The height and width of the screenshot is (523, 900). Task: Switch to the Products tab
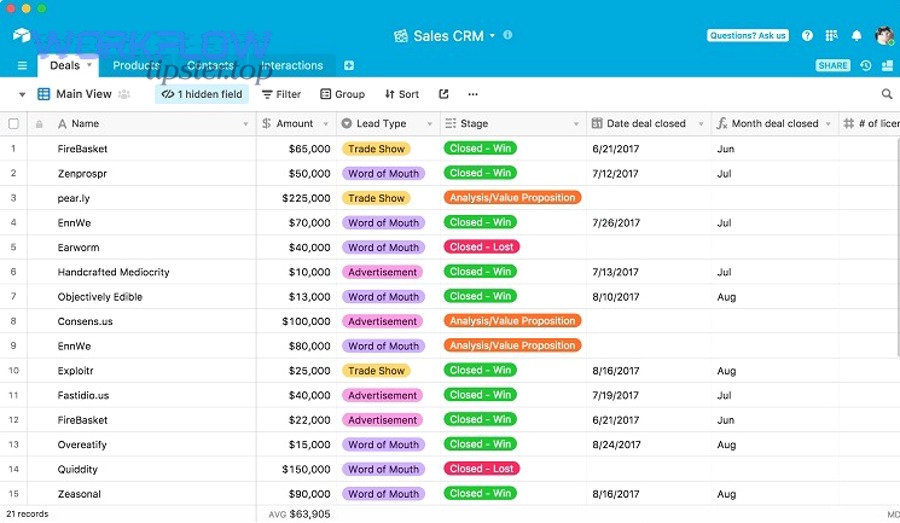click(x=136, y=65)
